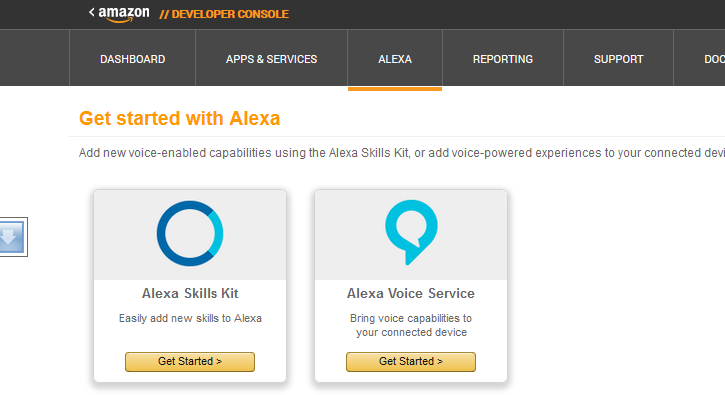Click the Alexa Skills Kit card title
The image size is (725, 395).
point(190,293)
